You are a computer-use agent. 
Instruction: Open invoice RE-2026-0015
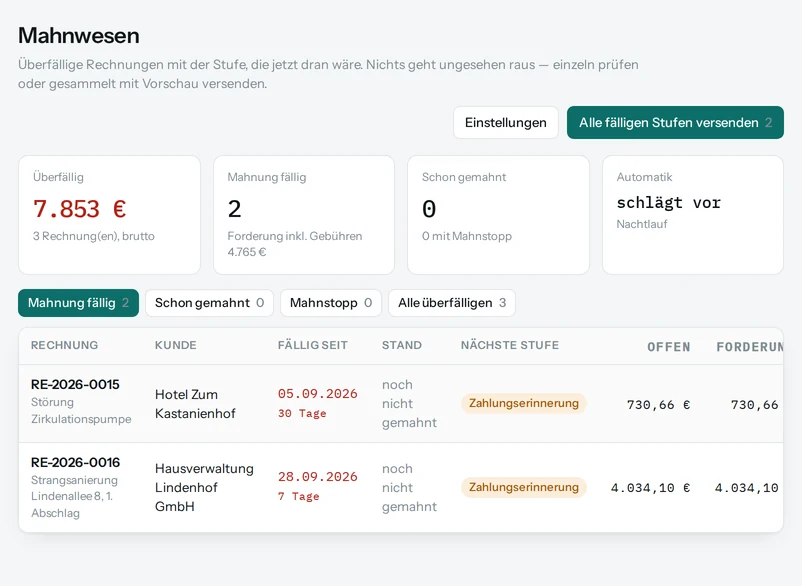coord(75,385)
